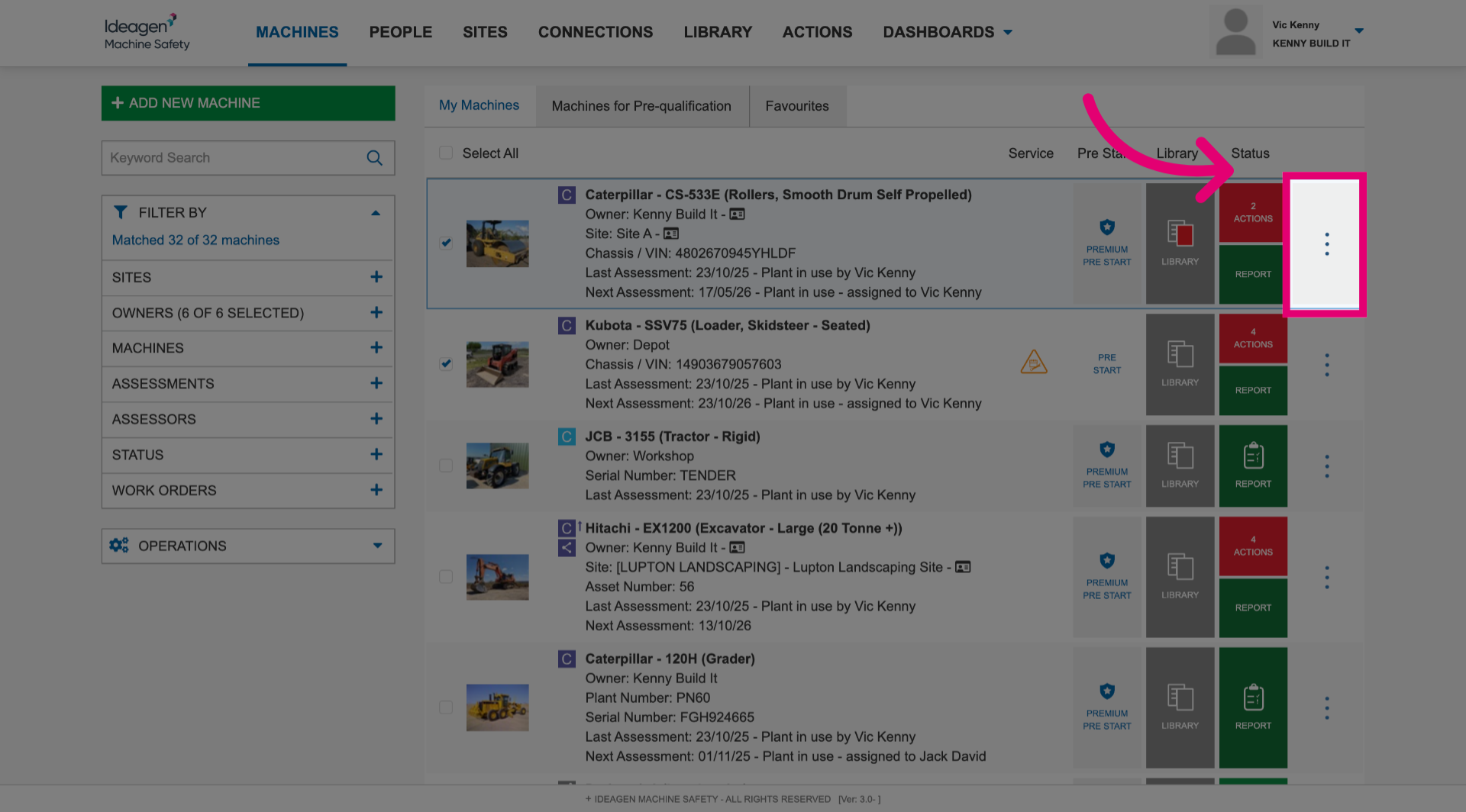
Task: Open 2 Actions for Caterpillar CS-533E
Action: [1253, 212]
